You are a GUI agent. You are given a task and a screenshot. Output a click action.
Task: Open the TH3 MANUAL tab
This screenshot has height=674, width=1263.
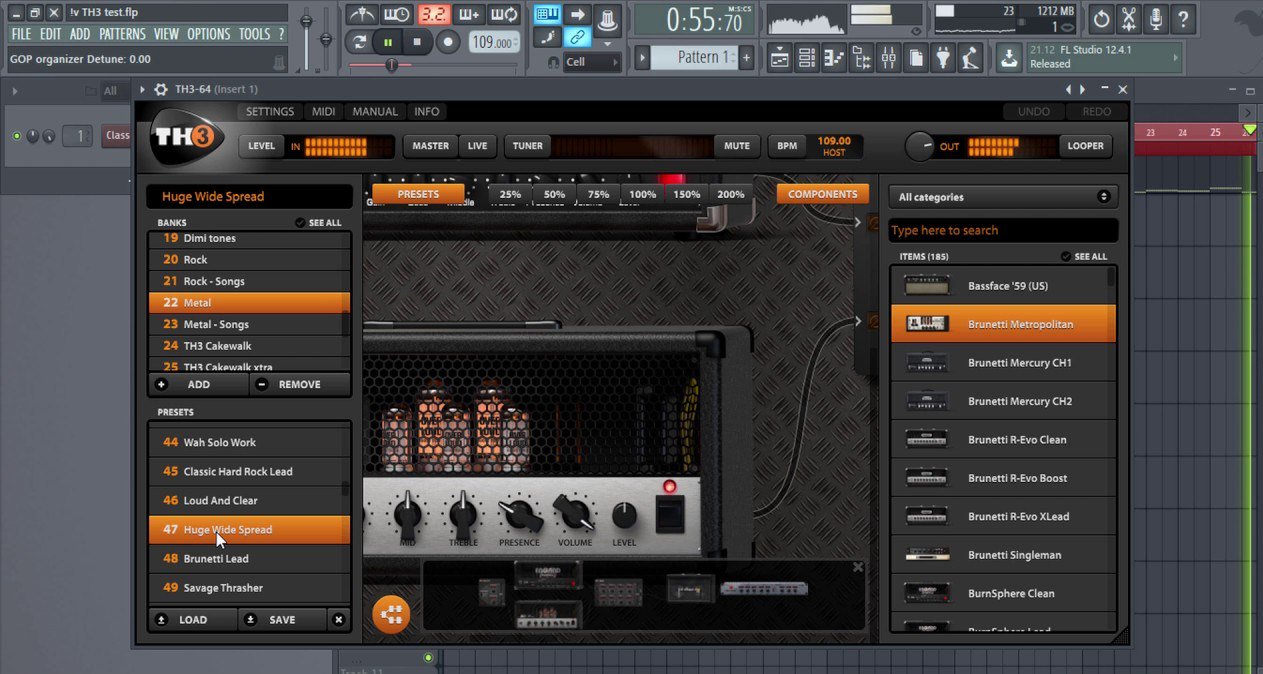coord(375,112)
